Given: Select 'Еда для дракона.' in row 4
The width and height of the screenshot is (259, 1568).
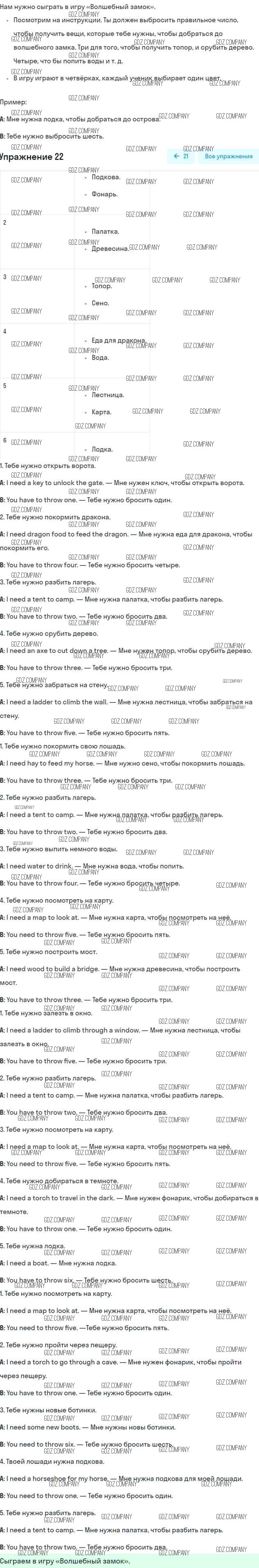Looking at the screenshot, I should (118, 340).
